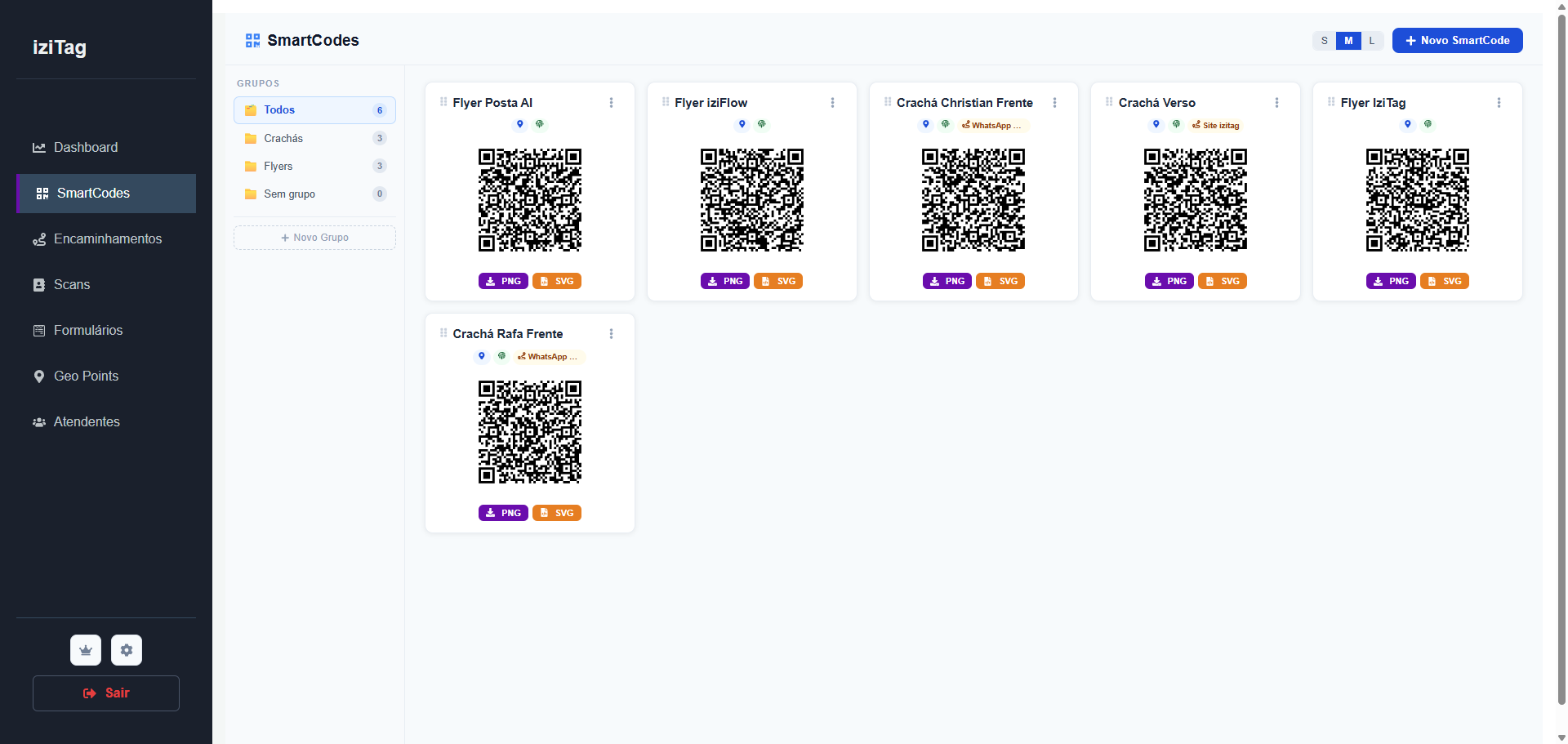Click the geo pin icon on Crachá Rafa Frente
1568x744 pixels.
click(482, 356)
